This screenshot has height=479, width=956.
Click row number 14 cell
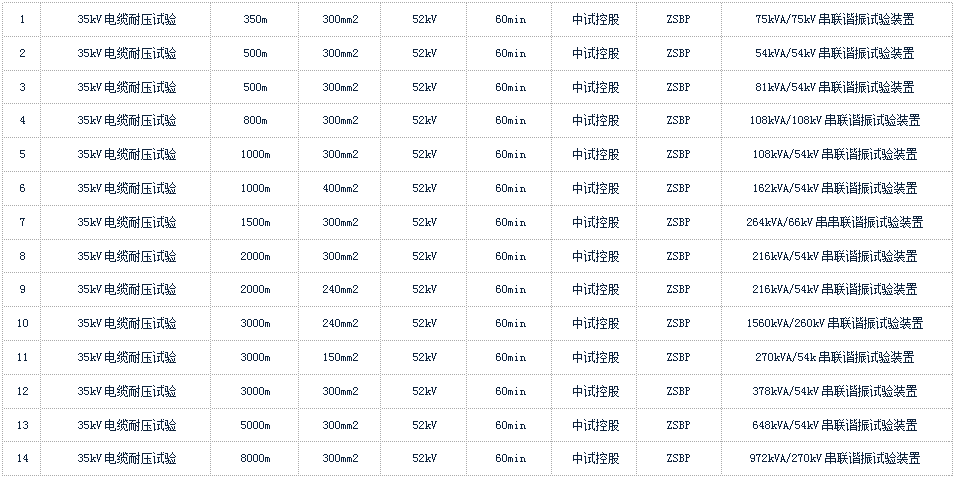[22, 459]
